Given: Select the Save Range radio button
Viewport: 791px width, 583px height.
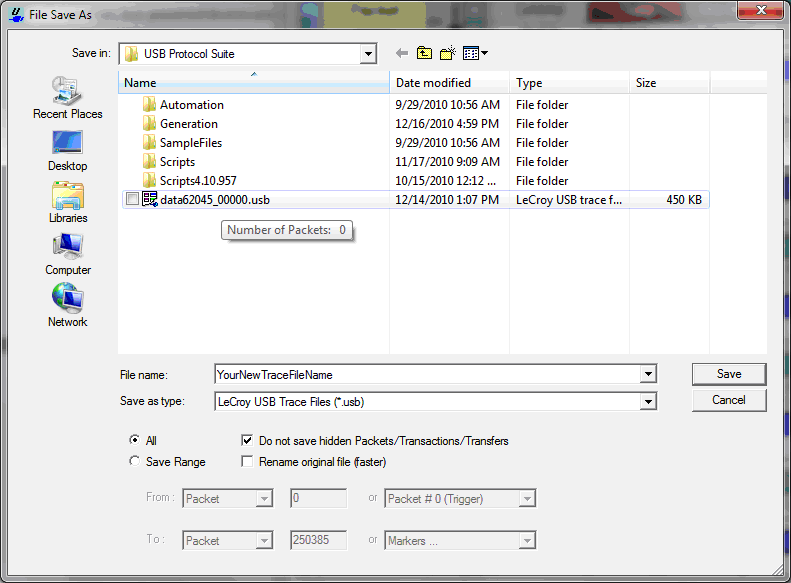Looking at the screenshot, I should pos(134,461).
